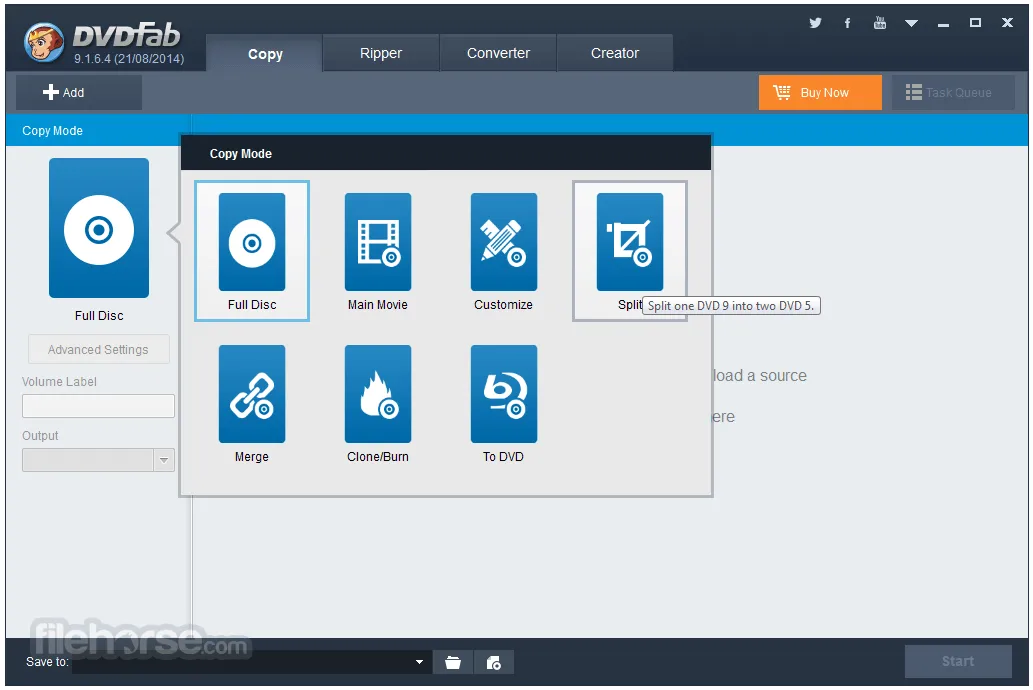The image size is (1033, 690).
Task: Click the Save to path field
Action: [250, 662]
